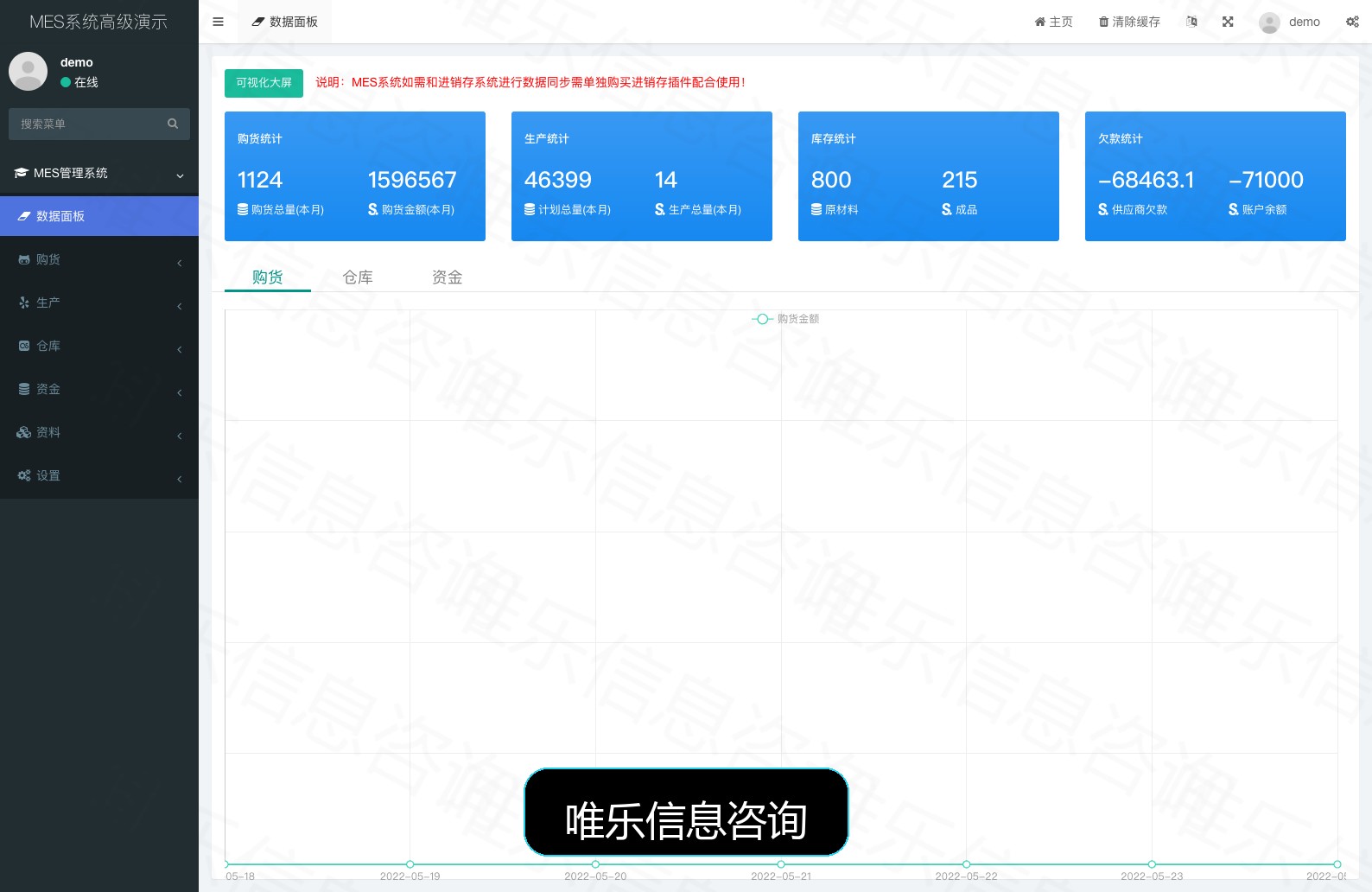Click the 购货 sidebar icon
The image size is (1372, 892).
tap(24, 259)
